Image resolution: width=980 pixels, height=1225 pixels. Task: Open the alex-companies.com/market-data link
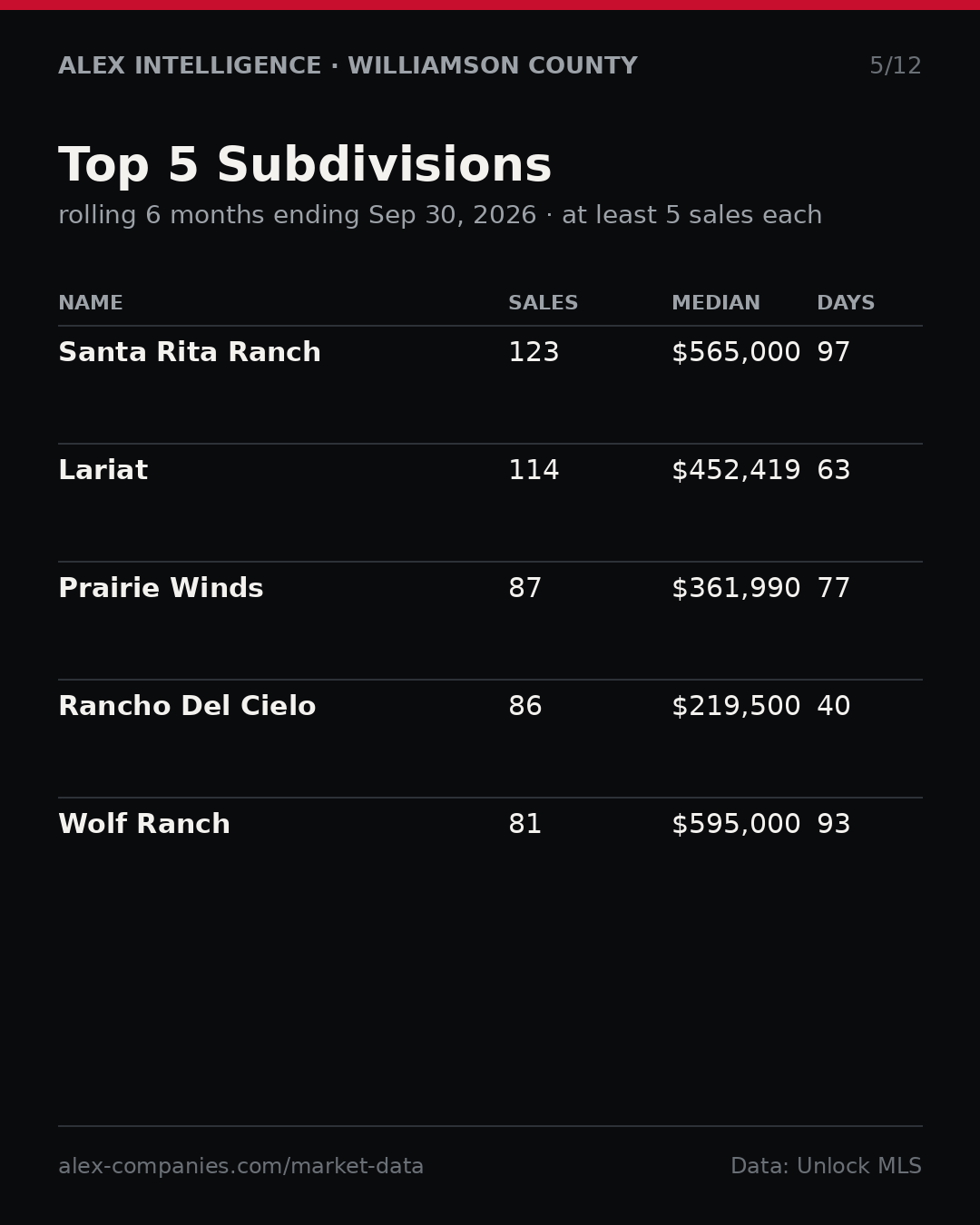click(x=240, y=1167)
